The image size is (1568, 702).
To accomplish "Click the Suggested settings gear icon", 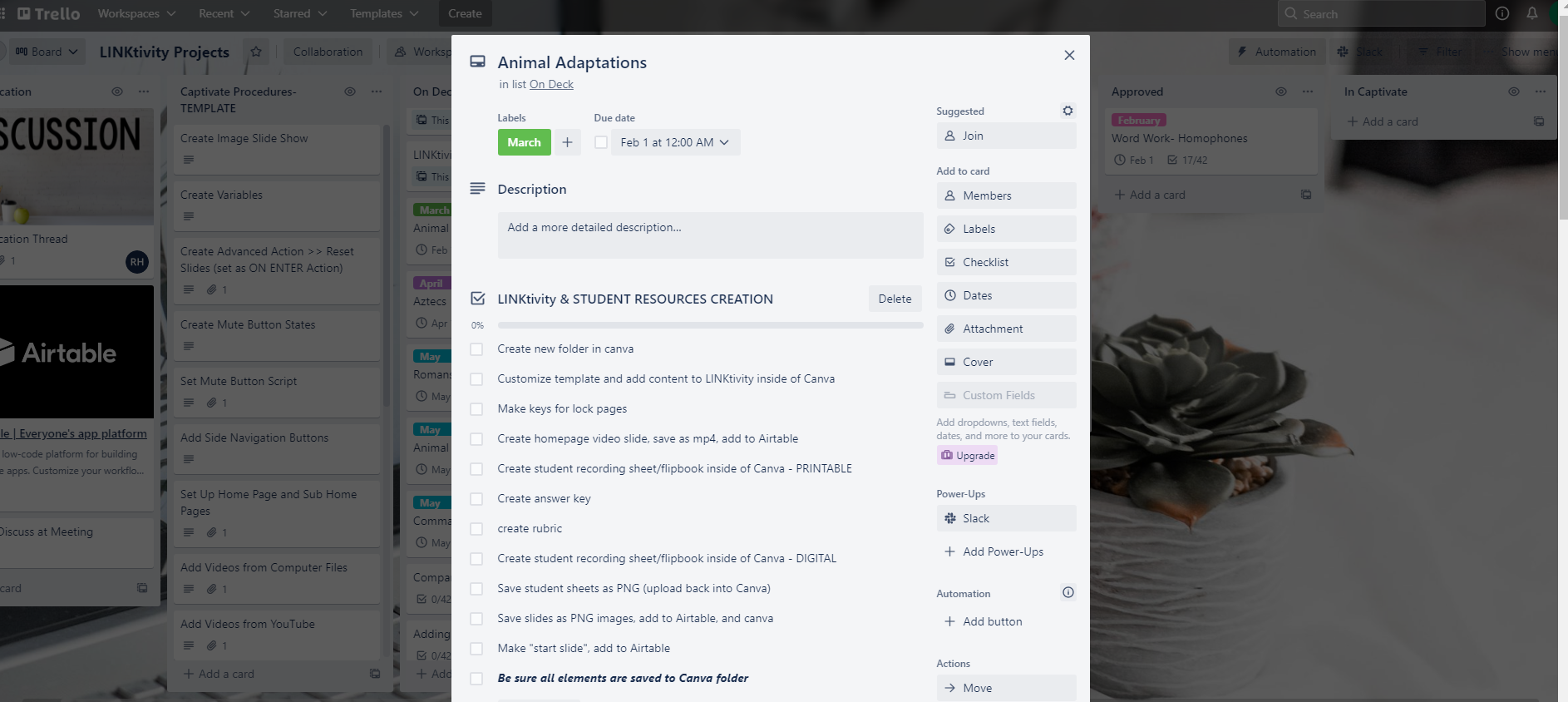I will (x=1068, y=111).
